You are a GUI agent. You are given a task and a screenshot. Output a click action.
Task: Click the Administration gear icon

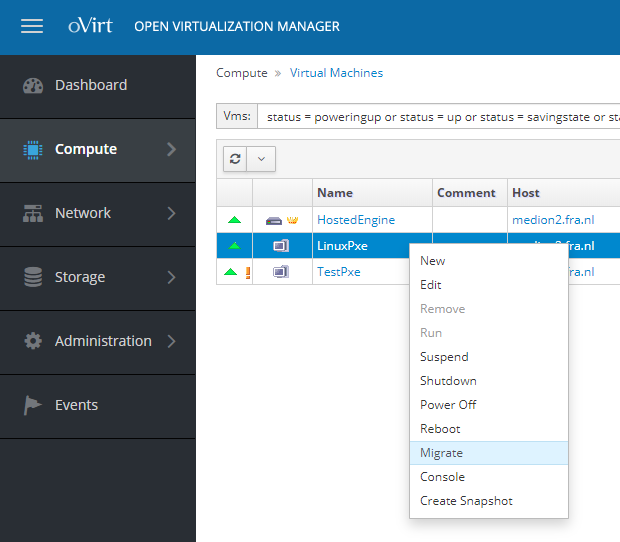click(33, 341)
